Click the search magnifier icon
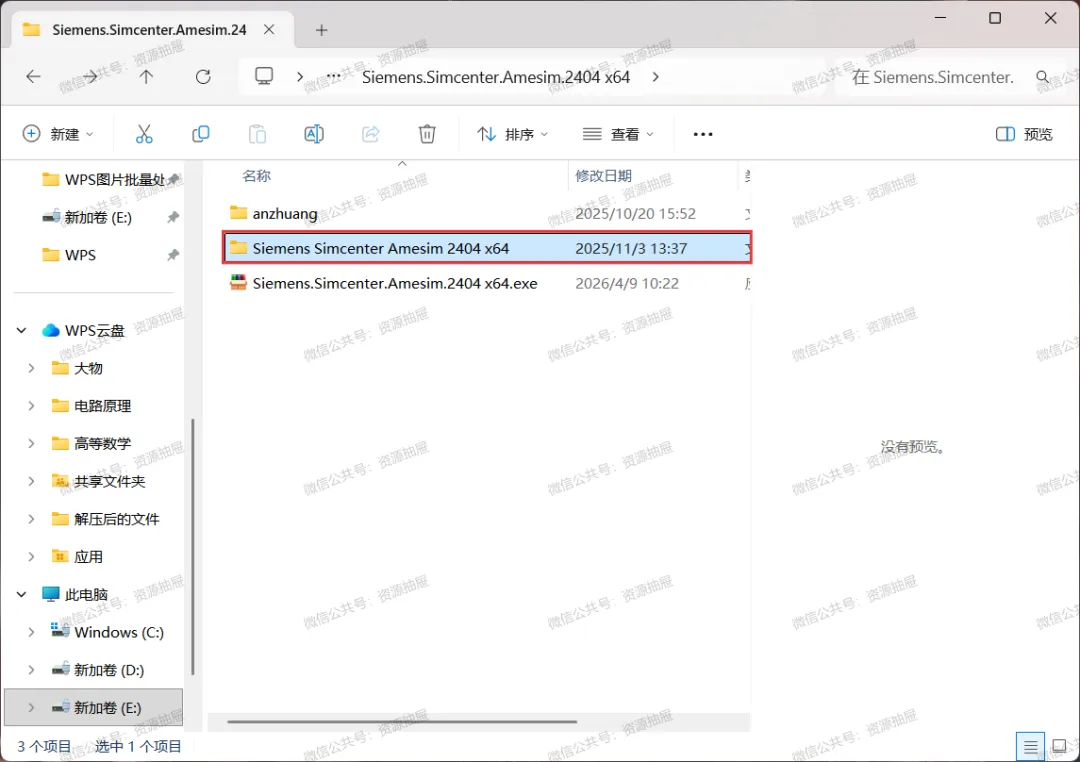 click(x=1043, y=77)
